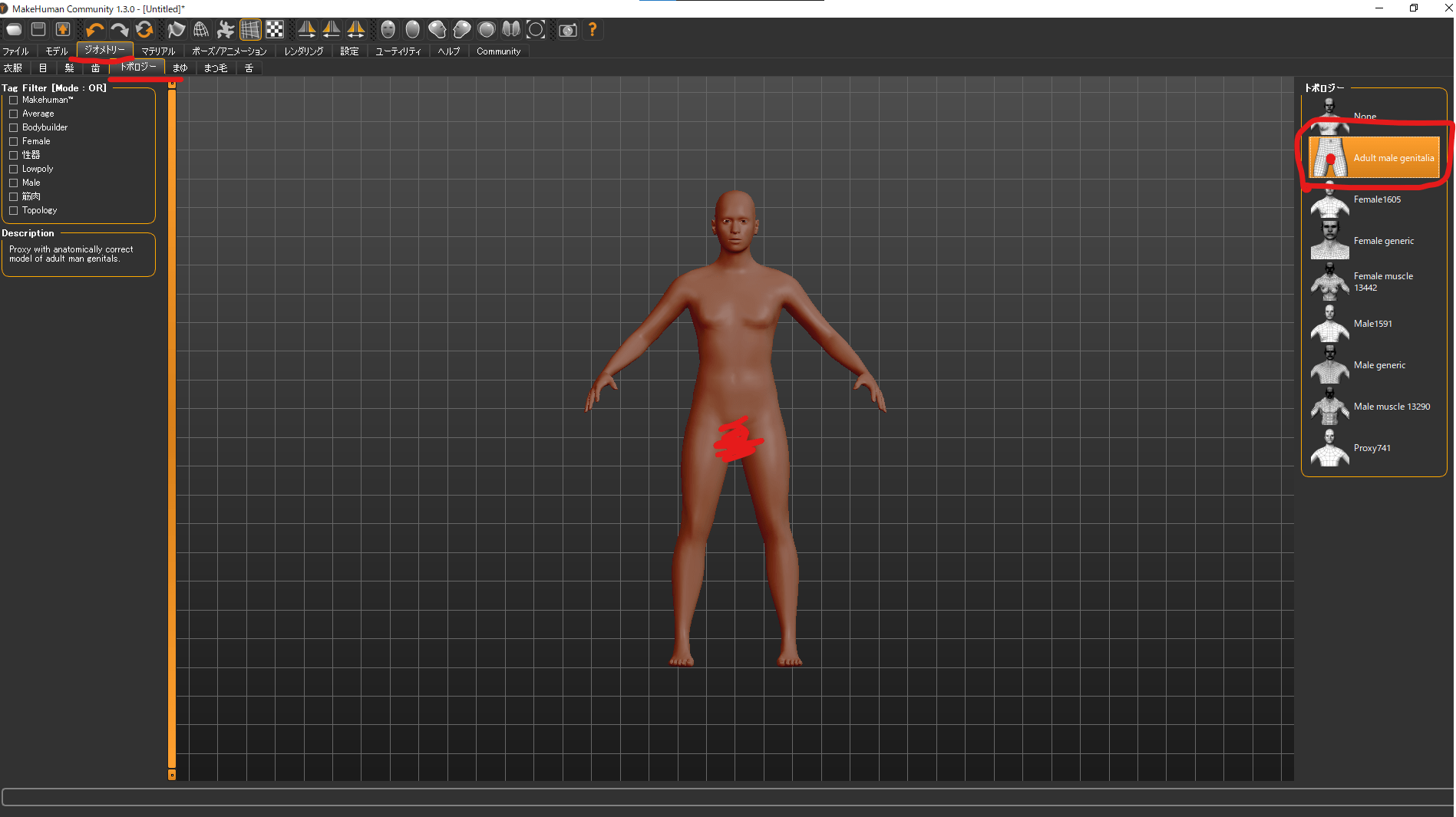Click the camera screenshot icon
This screenshot has width=1456, height=817.
[568, 30]
